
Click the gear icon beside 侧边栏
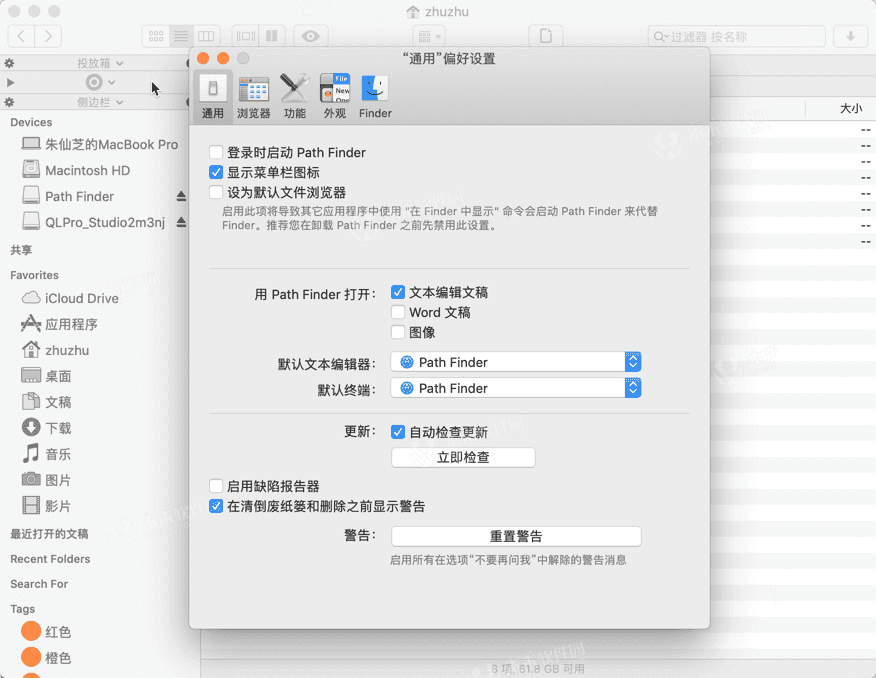(x=9, y=102)
